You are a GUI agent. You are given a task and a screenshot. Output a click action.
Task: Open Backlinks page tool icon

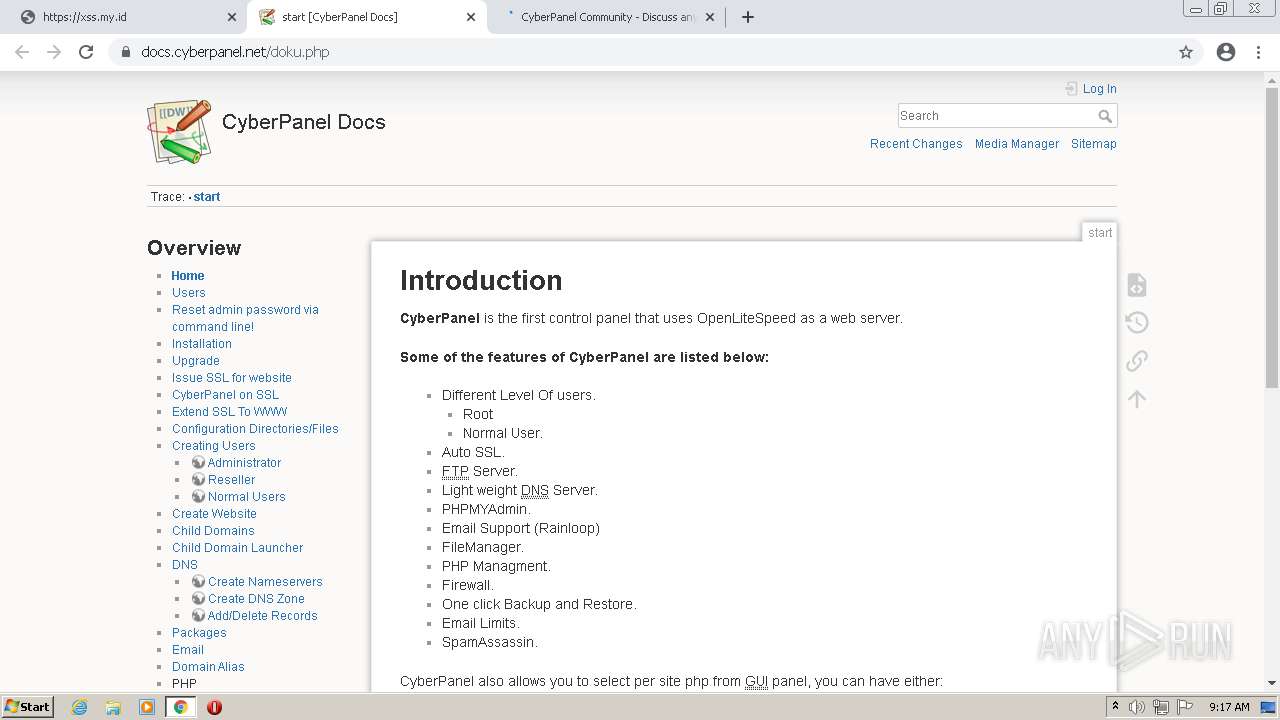(1136, 360)
